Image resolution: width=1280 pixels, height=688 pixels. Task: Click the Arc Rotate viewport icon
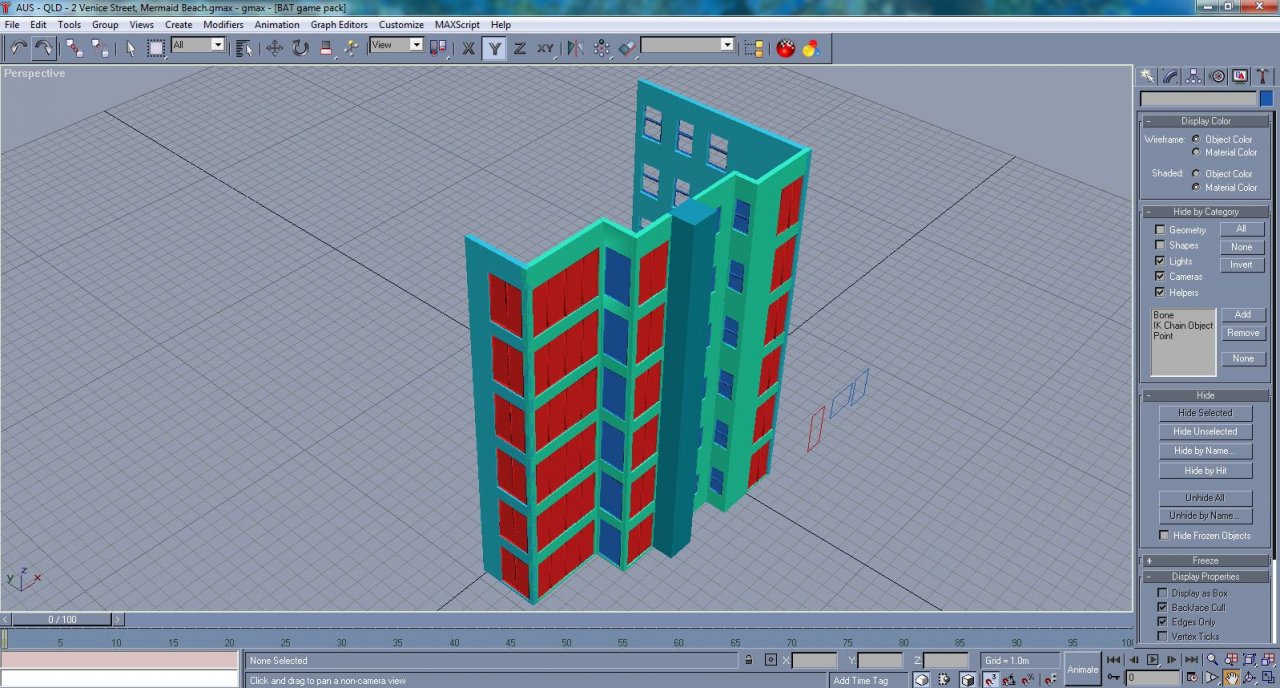1251,679
